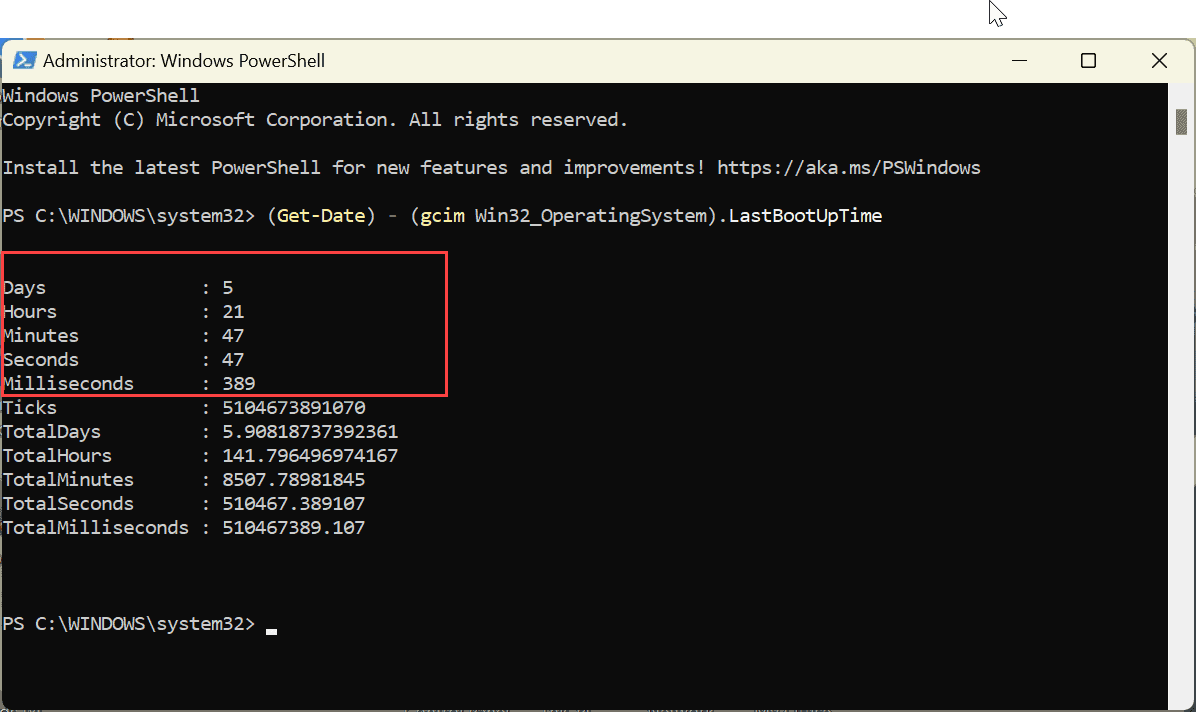The image size is (1196, 712).
Task: Click the Seconds value 47
Action: (232, 359)
